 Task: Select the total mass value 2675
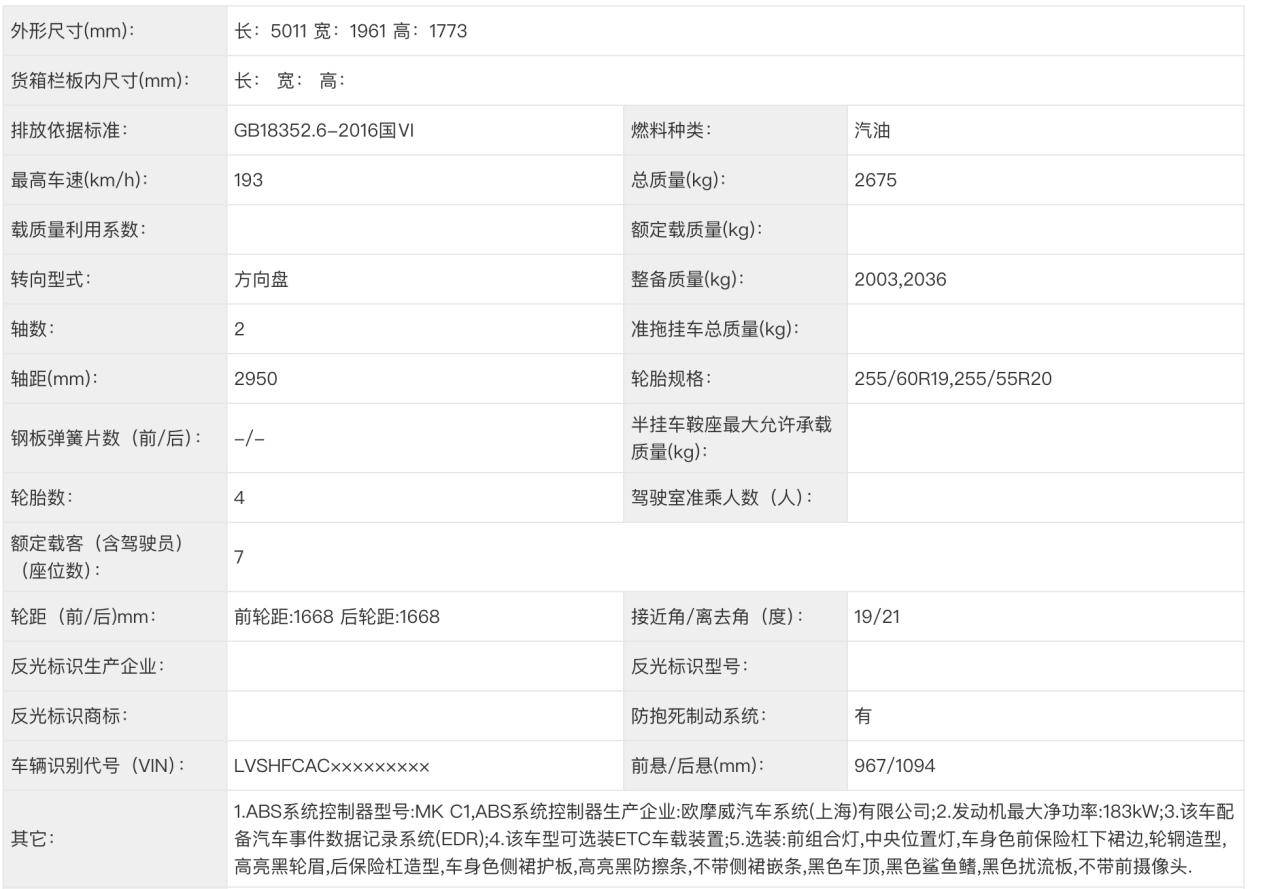[x=875, y=180]
